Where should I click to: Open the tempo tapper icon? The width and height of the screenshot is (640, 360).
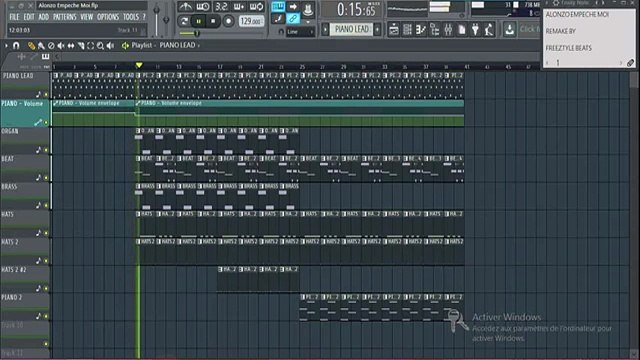[489, 29]
